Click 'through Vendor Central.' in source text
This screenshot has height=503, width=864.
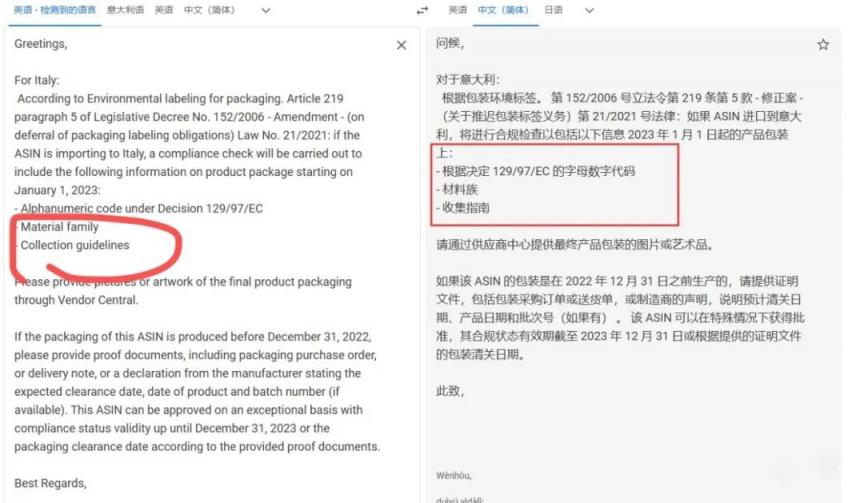click(x=76, y=300)
